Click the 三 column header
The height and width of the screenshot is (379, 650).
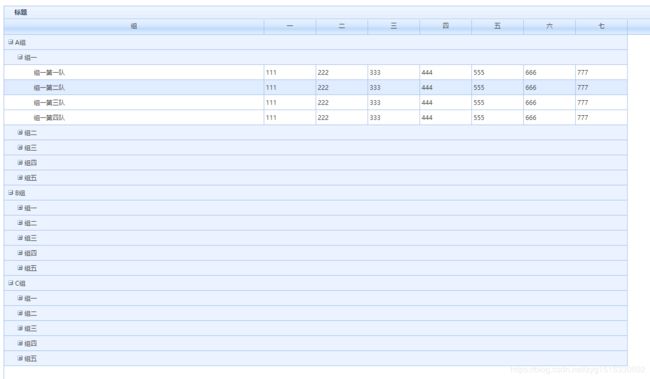pos(393,26)
